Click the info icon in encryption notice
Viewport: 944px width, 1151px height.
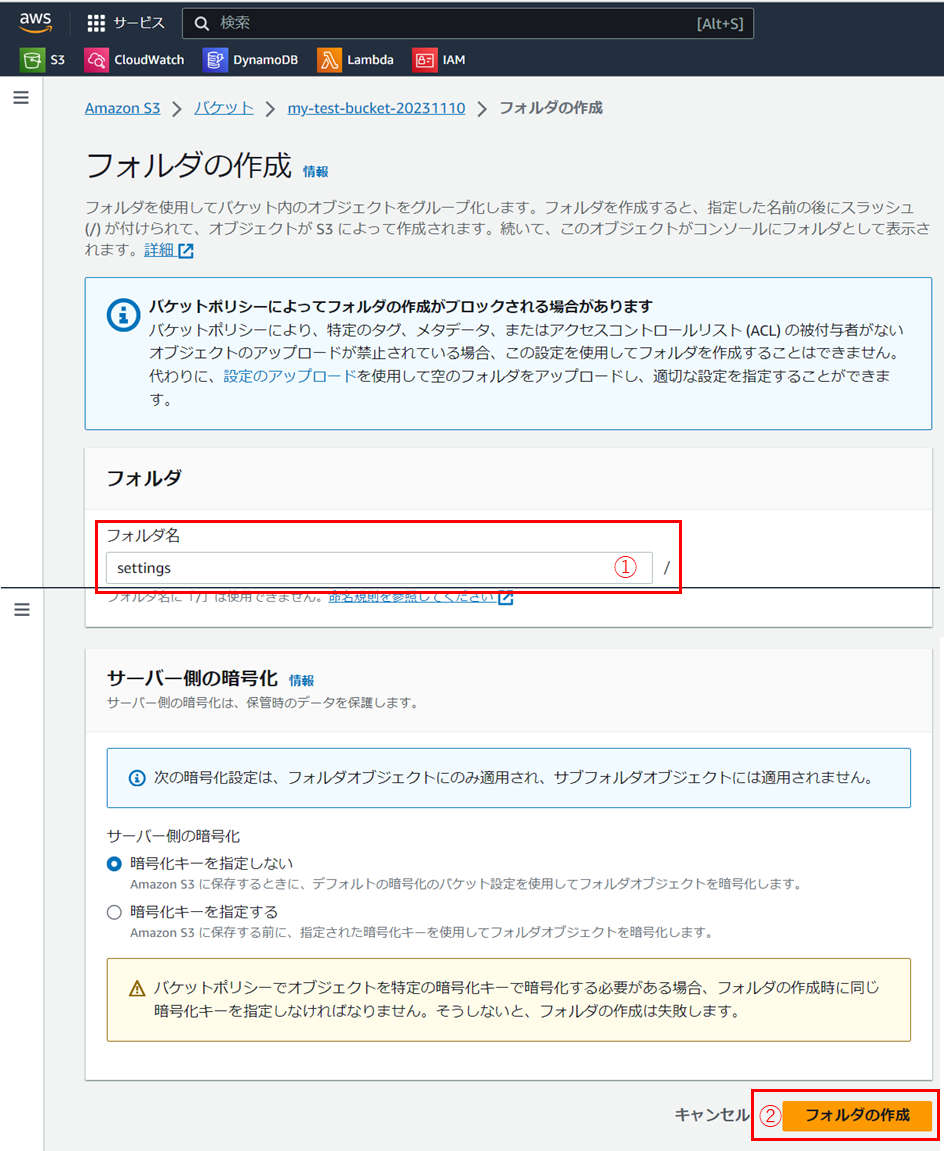137,778
